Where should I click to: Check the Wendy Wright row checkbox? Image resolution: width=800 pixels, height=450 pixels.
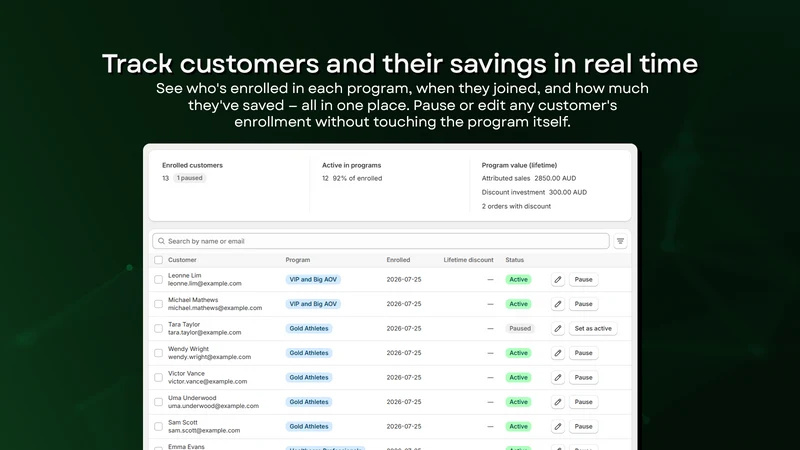[x=159, y=353]
